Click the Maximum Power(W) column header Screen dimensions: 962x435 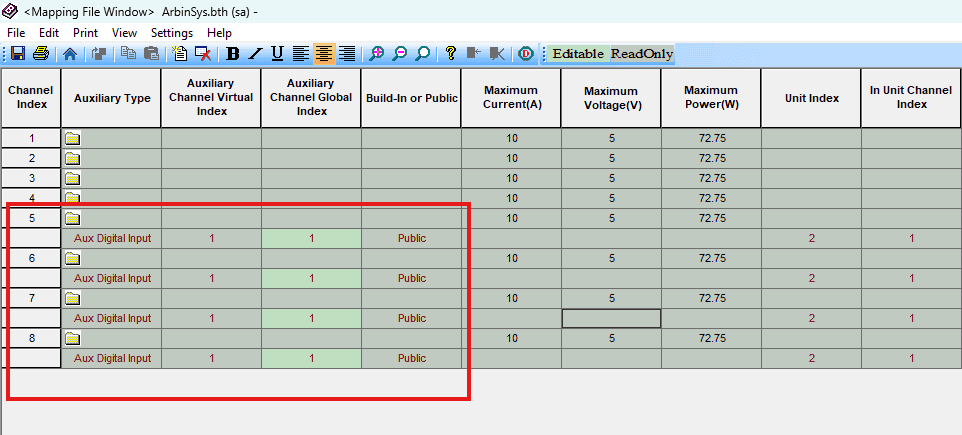click(x=711, y=98)
